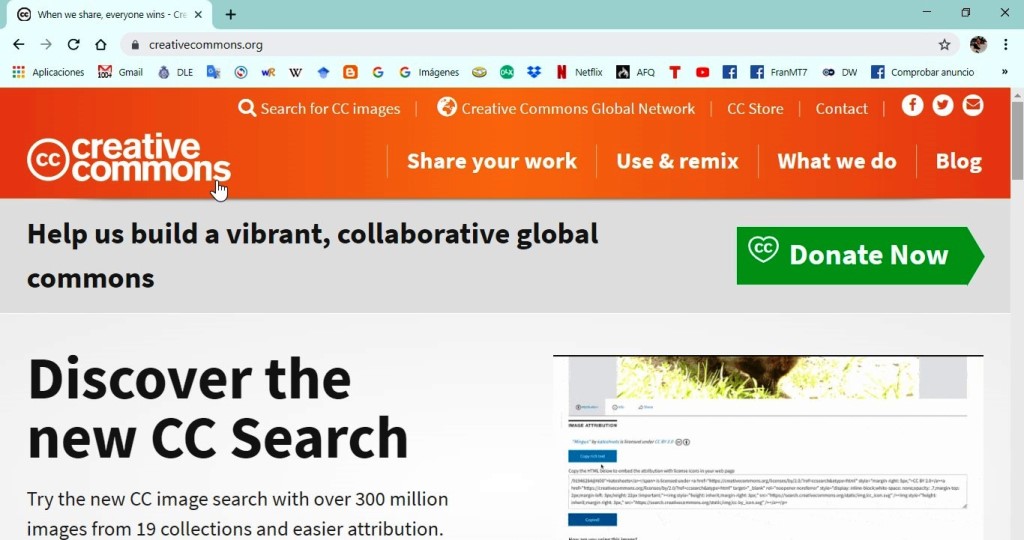Open the browser home page icon
1024x540 pixels.
click(x=101, y=44)
